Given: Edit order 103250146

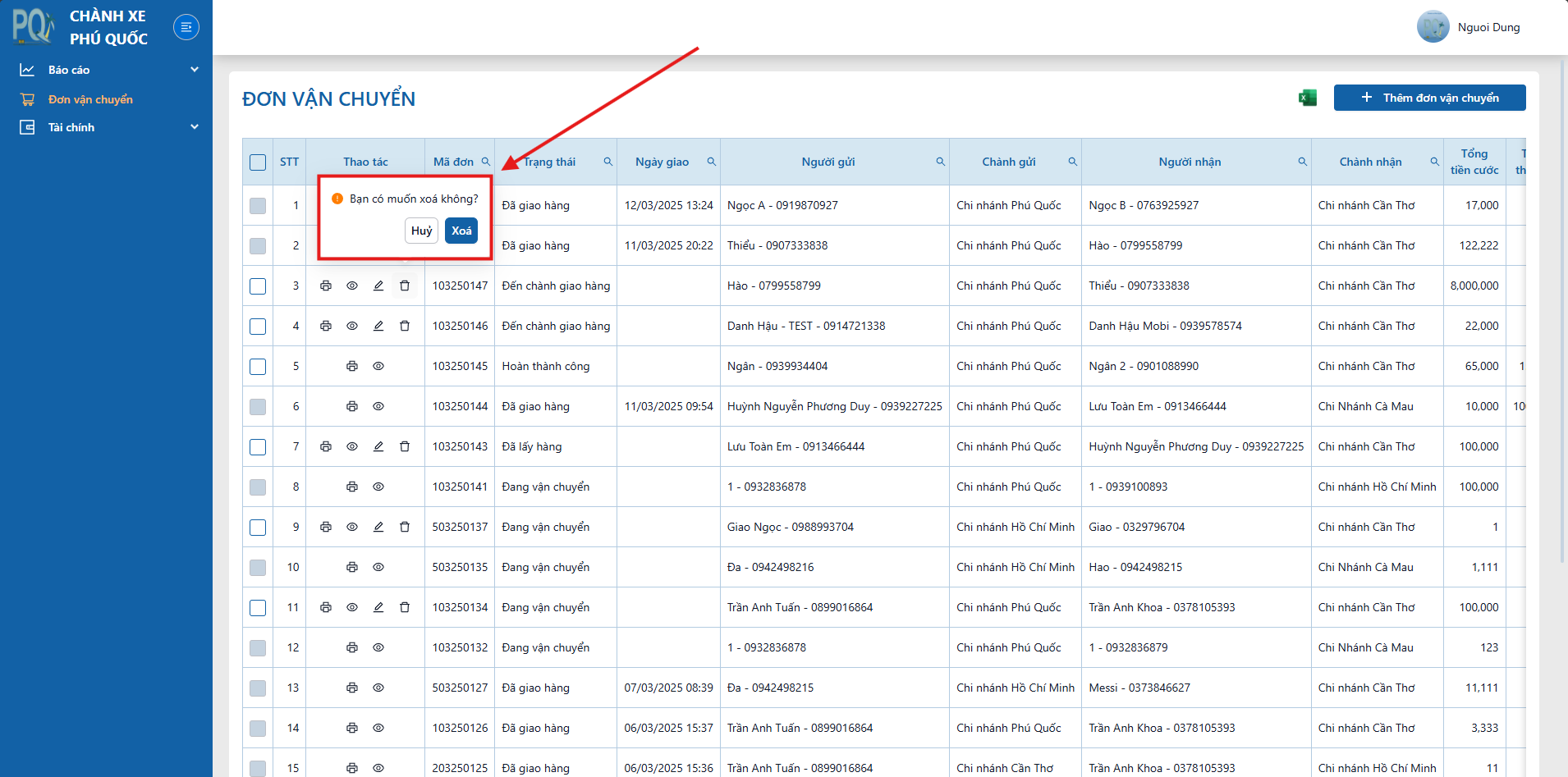Looking at the screenshot, I should click(378, 326).
